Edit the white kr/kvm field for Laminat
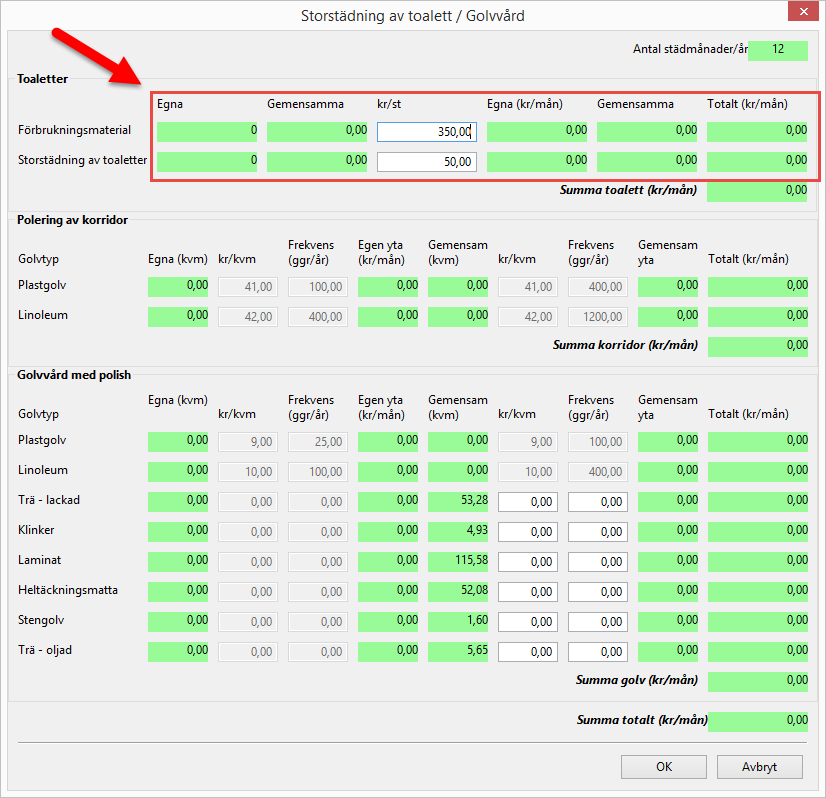The image size is (826, 798). point(528,561)
